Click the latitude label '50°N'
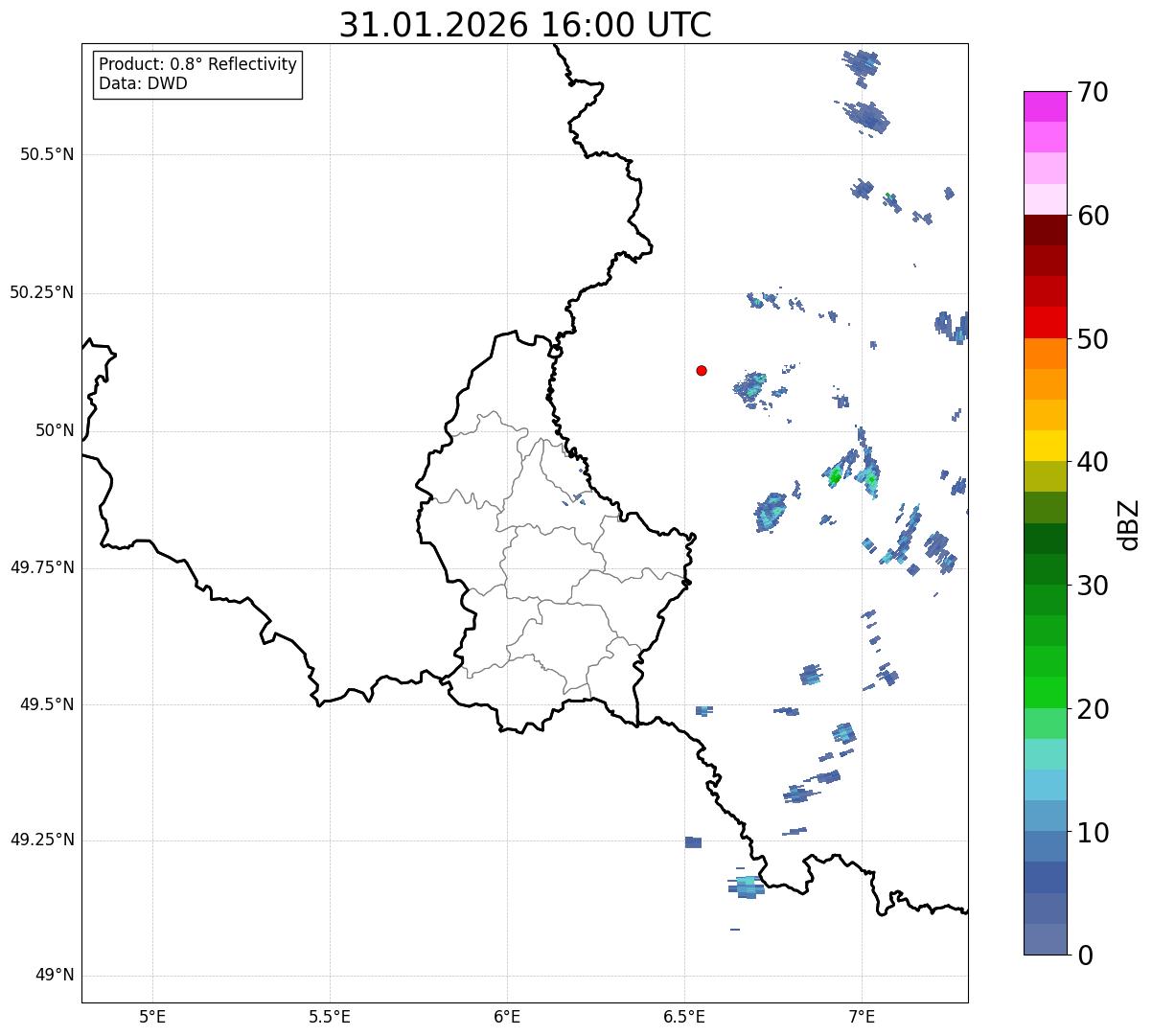Image resolution: width=1152 pixels, height=1036 pixels. click(x=55, y=430)
